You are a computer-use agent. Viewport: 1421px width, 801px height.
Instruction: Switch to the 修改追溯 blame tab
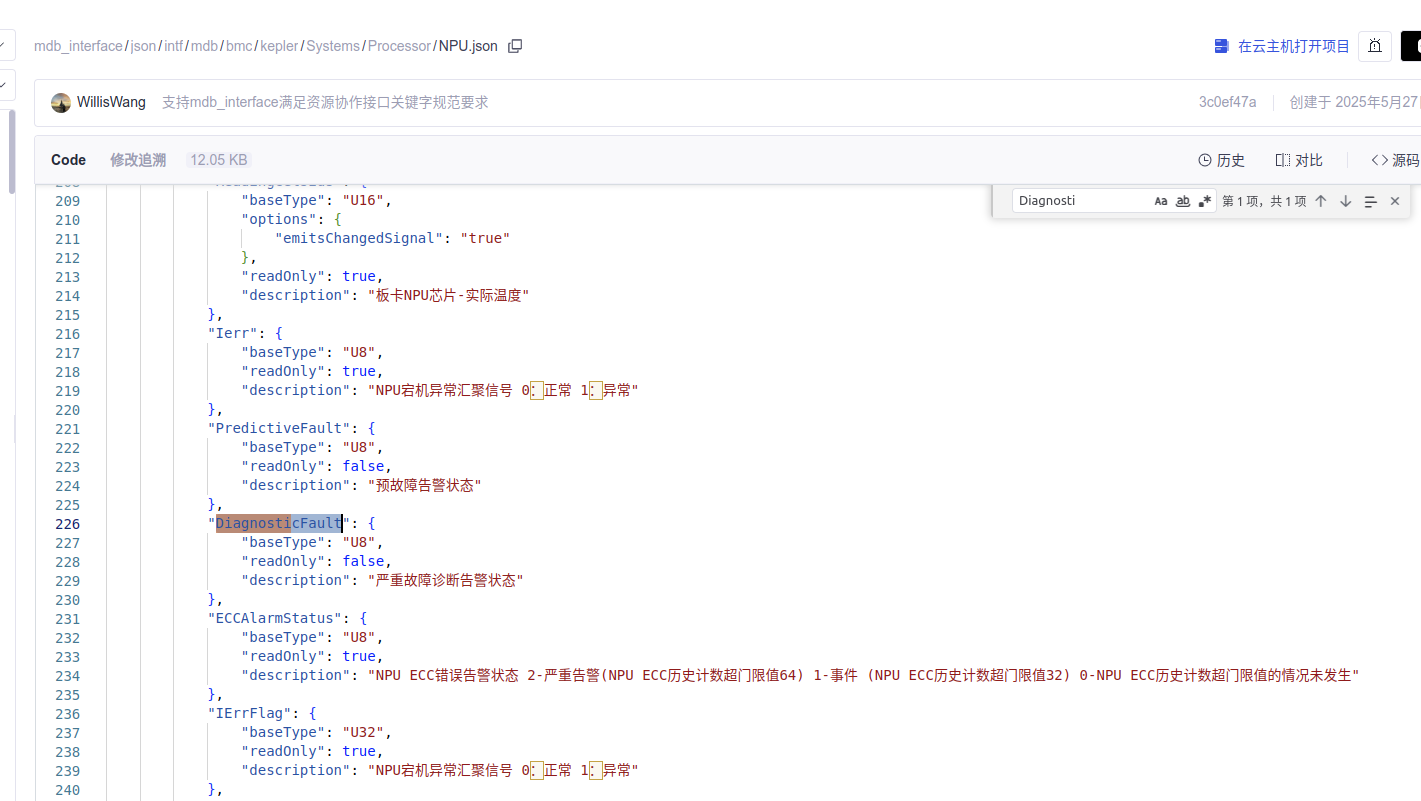coord(138,160)
